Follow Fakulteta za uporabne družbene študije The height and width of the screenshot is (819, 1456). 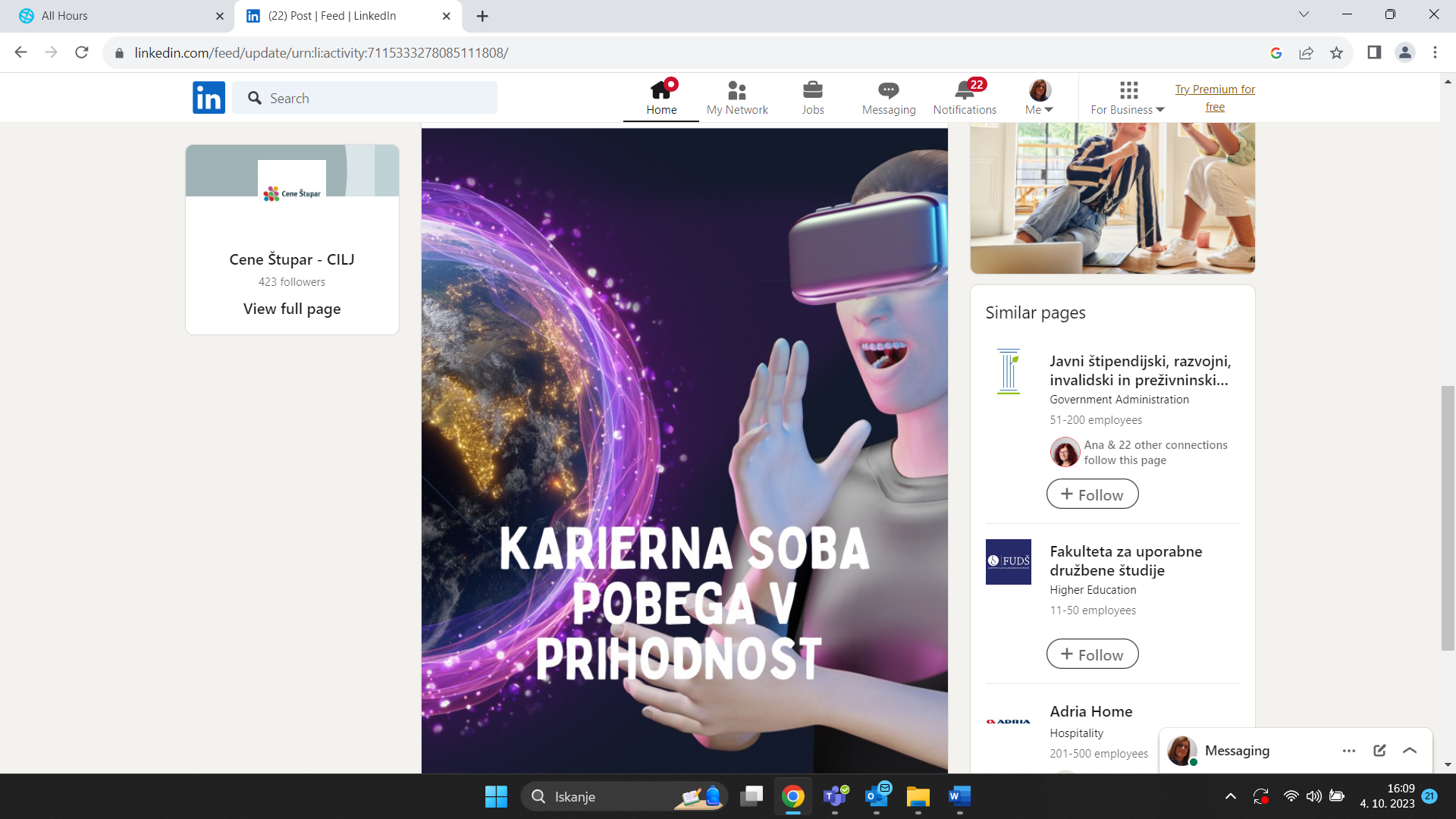(x=1092, y=654)
